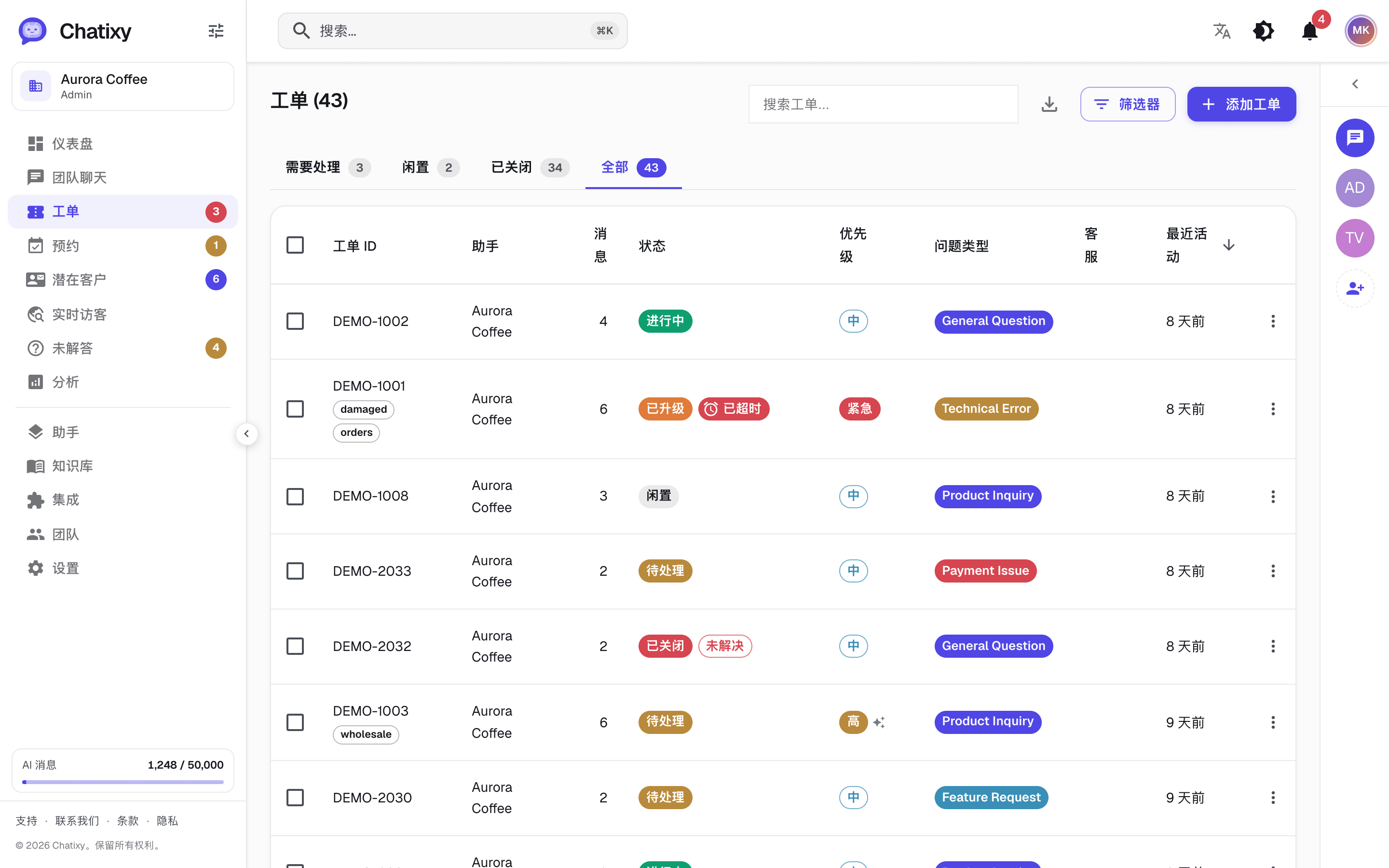Image resolution: width=1389 pixels, height=868 pixels.
Task: Open the 筛选器 filter button
Action: pos(1127,104)
